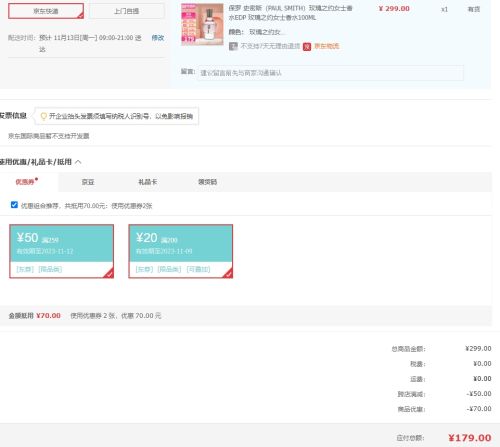Select 京东快递 delivery option
The width and height of the screenshot is (500, 447).
pos(46,11)
